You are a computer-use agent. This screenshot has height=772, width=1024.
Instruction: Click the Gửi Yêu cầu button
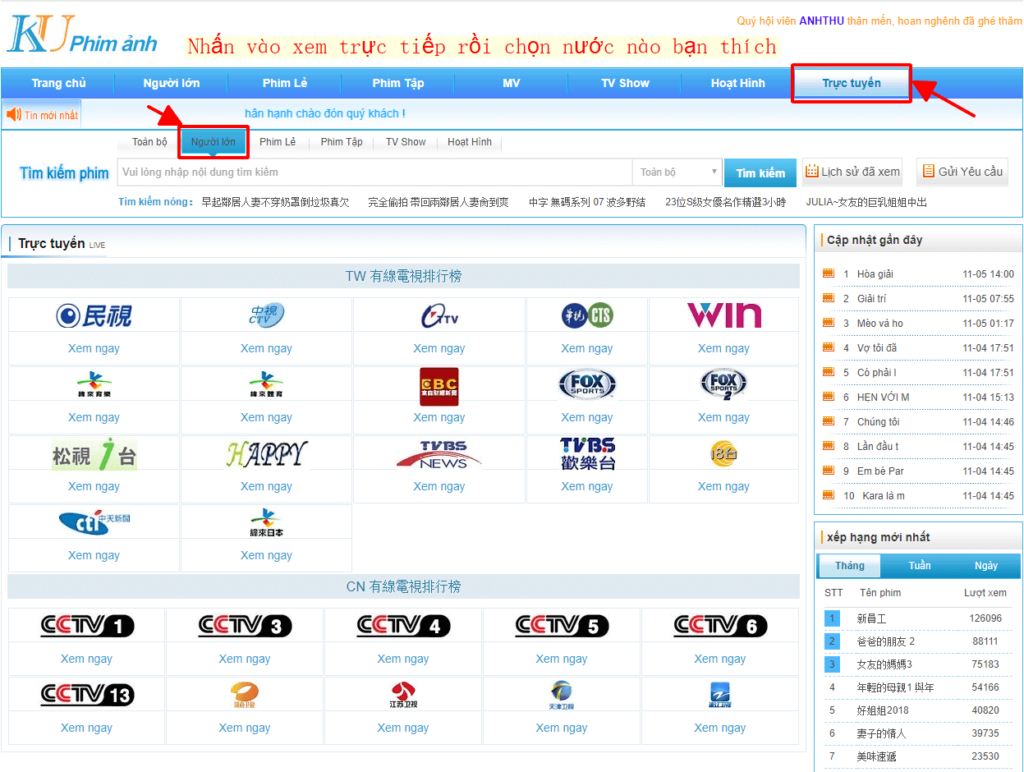pyautogui.click(x=961, y=172)
